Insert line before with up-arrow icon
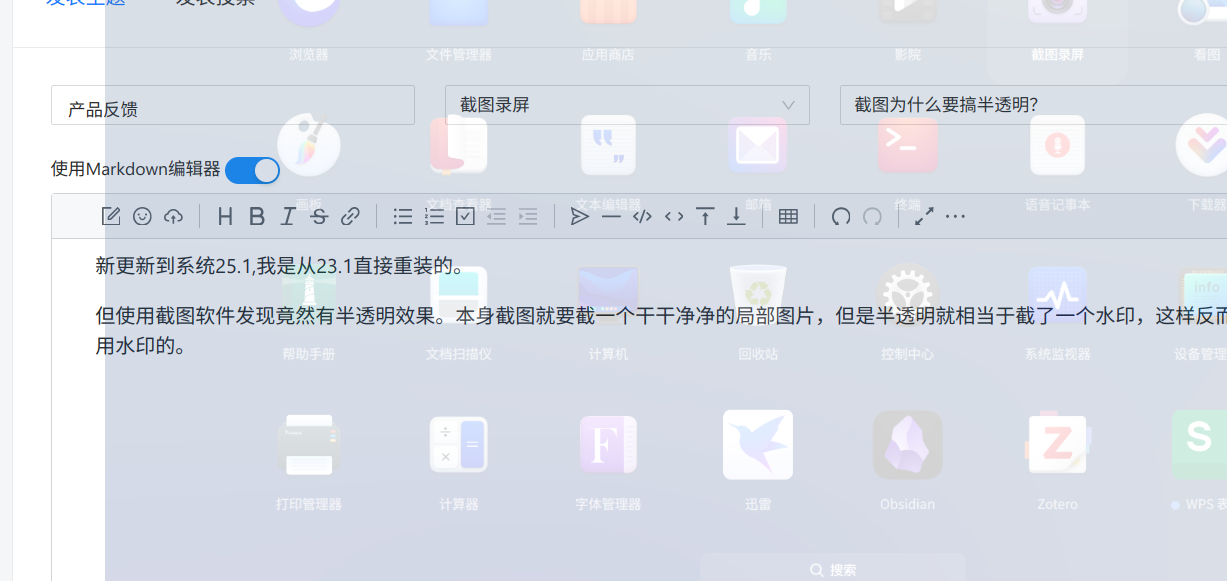 pos(705,216)
